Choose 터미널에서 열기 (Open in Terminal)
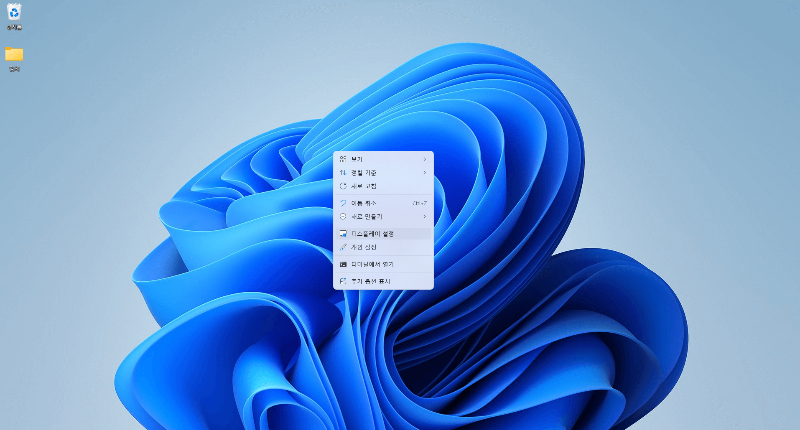This screenshot has height=430, width=800. tap(383, 264)
